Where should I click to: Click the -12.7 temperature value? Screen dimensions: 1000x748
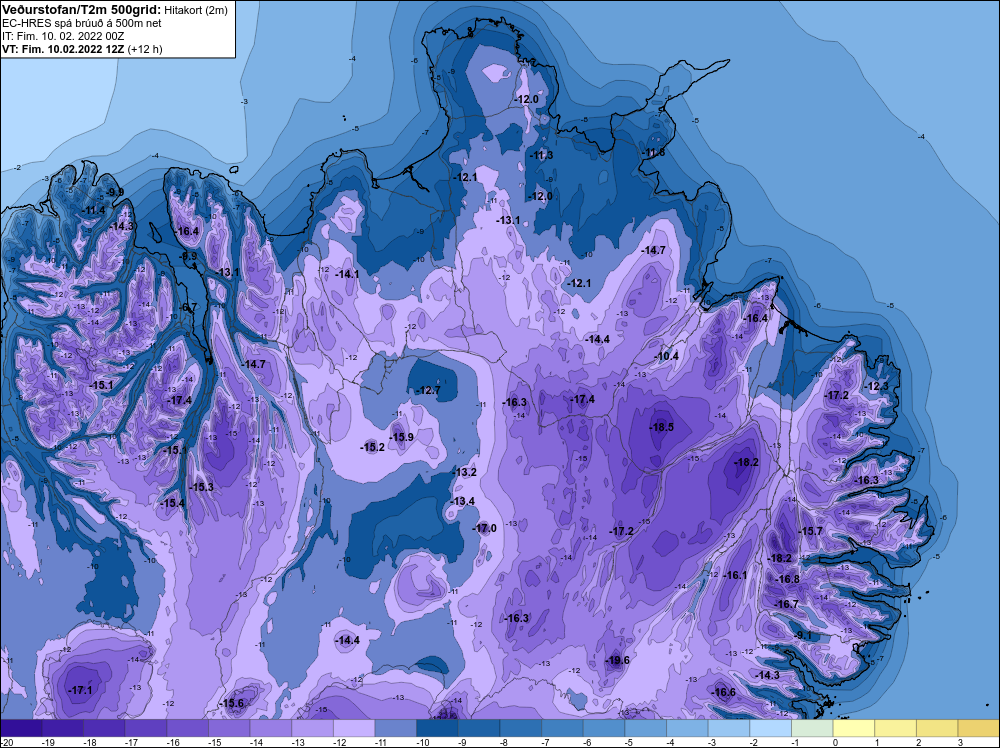(x=427, y=390)
